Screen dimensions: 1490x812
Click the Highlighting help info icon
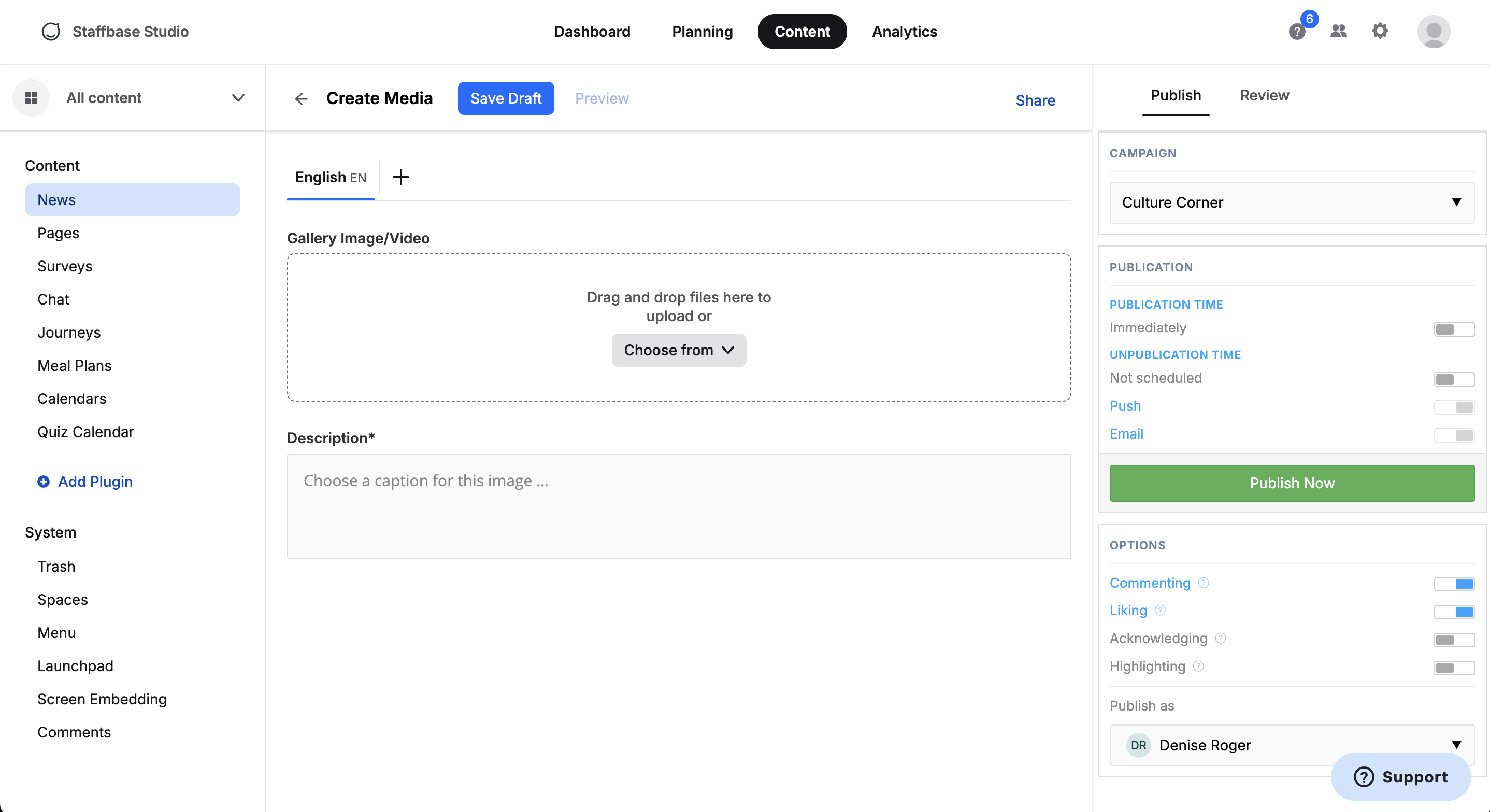1198,666
